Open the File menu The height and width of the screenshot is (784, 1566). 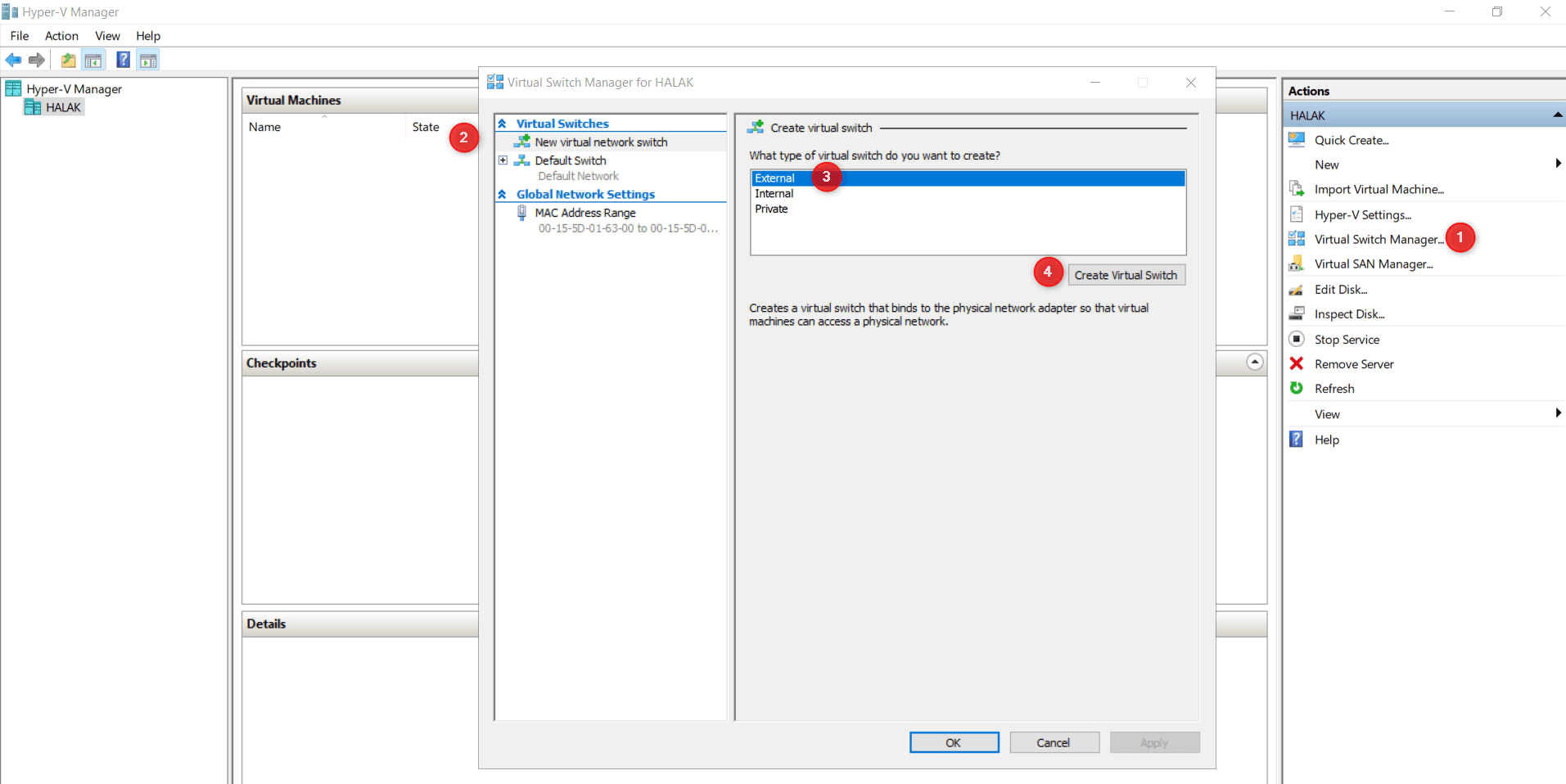19,36
